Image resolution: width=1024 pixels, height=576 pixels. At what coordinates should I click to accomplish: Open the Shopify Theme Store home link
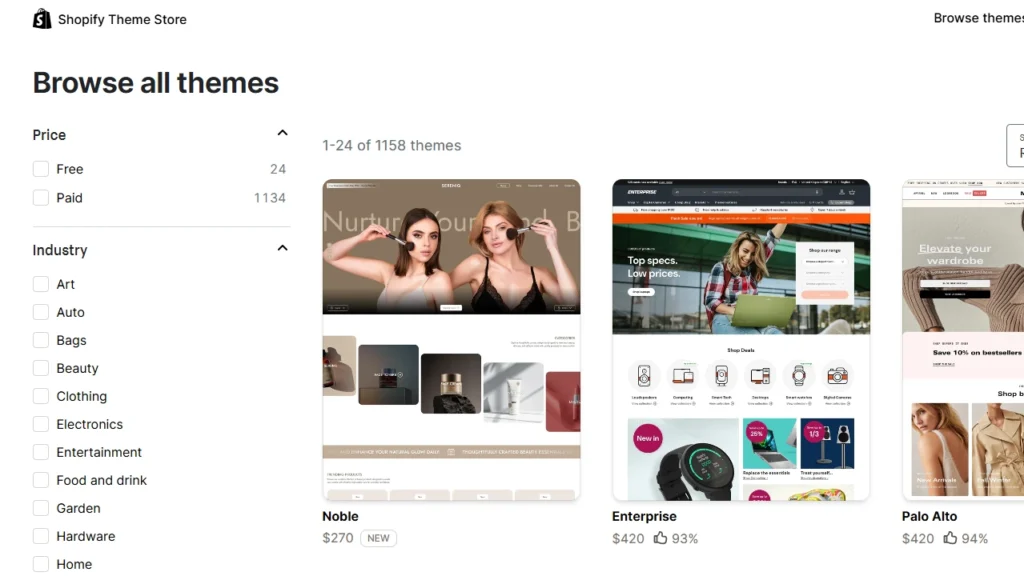tap(110, 20)
